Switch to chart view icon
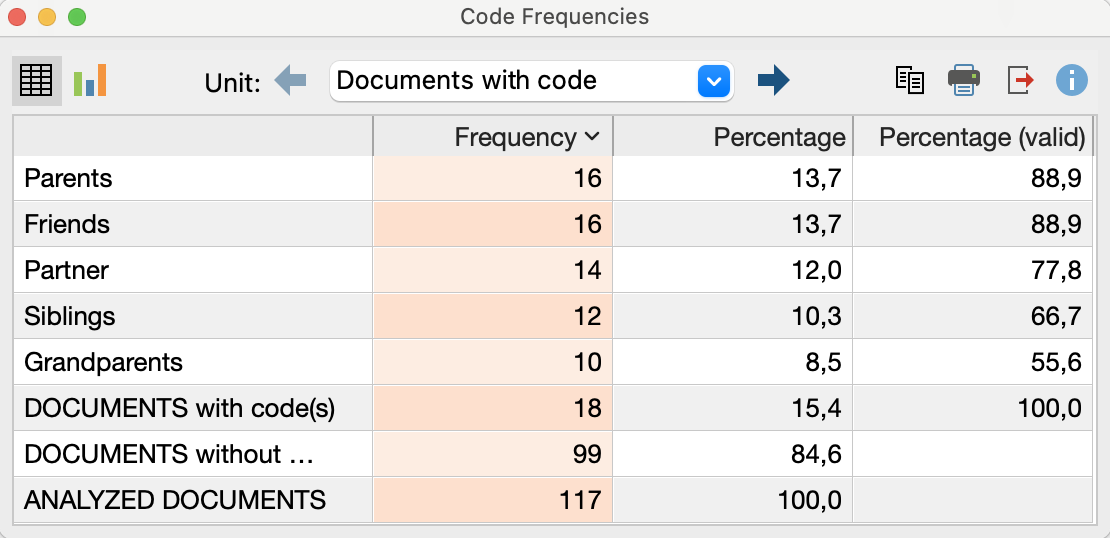 coord(90,81)
